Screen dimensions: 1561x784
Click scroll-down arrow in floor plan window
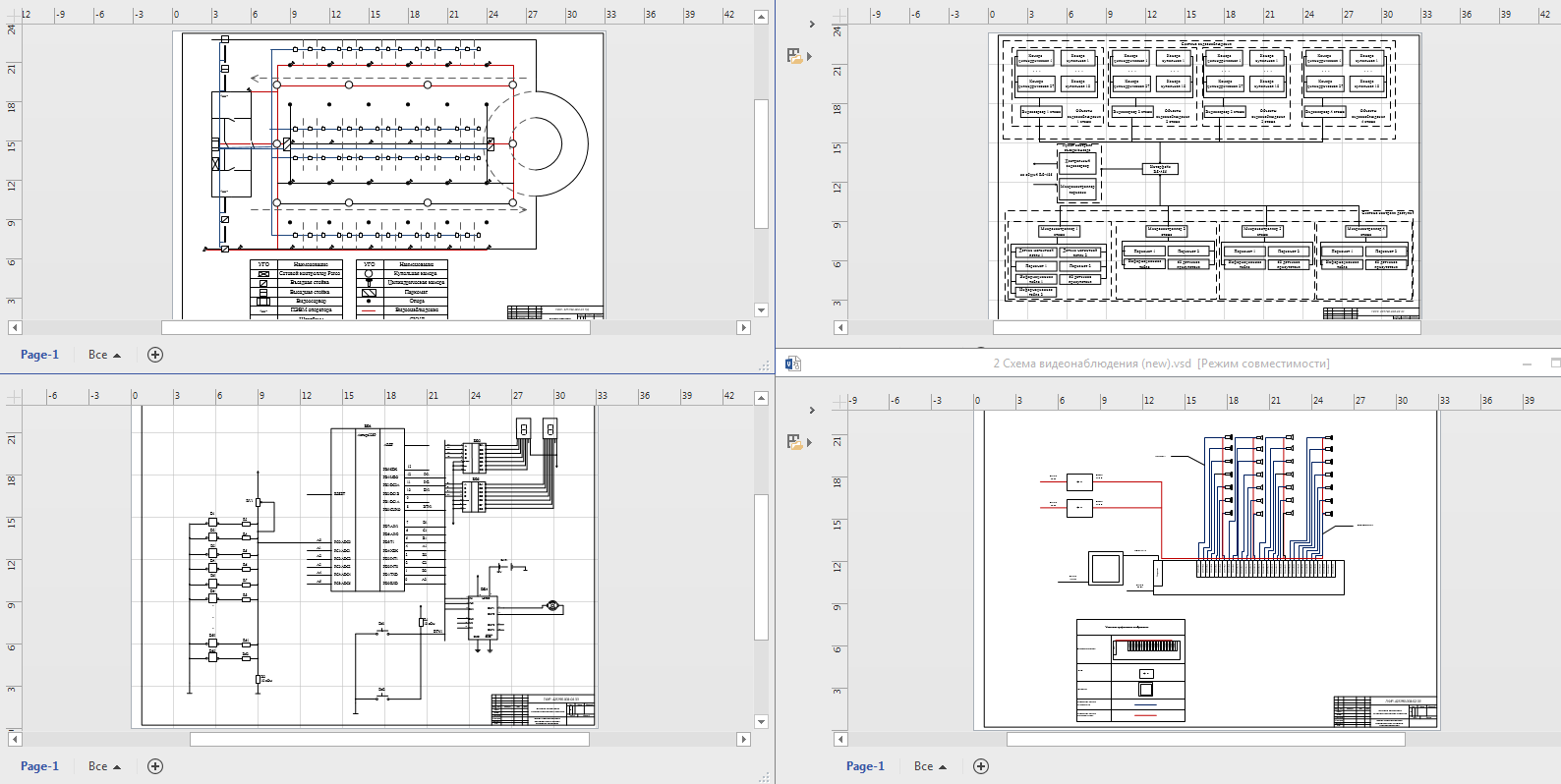[x=761, y=310]
